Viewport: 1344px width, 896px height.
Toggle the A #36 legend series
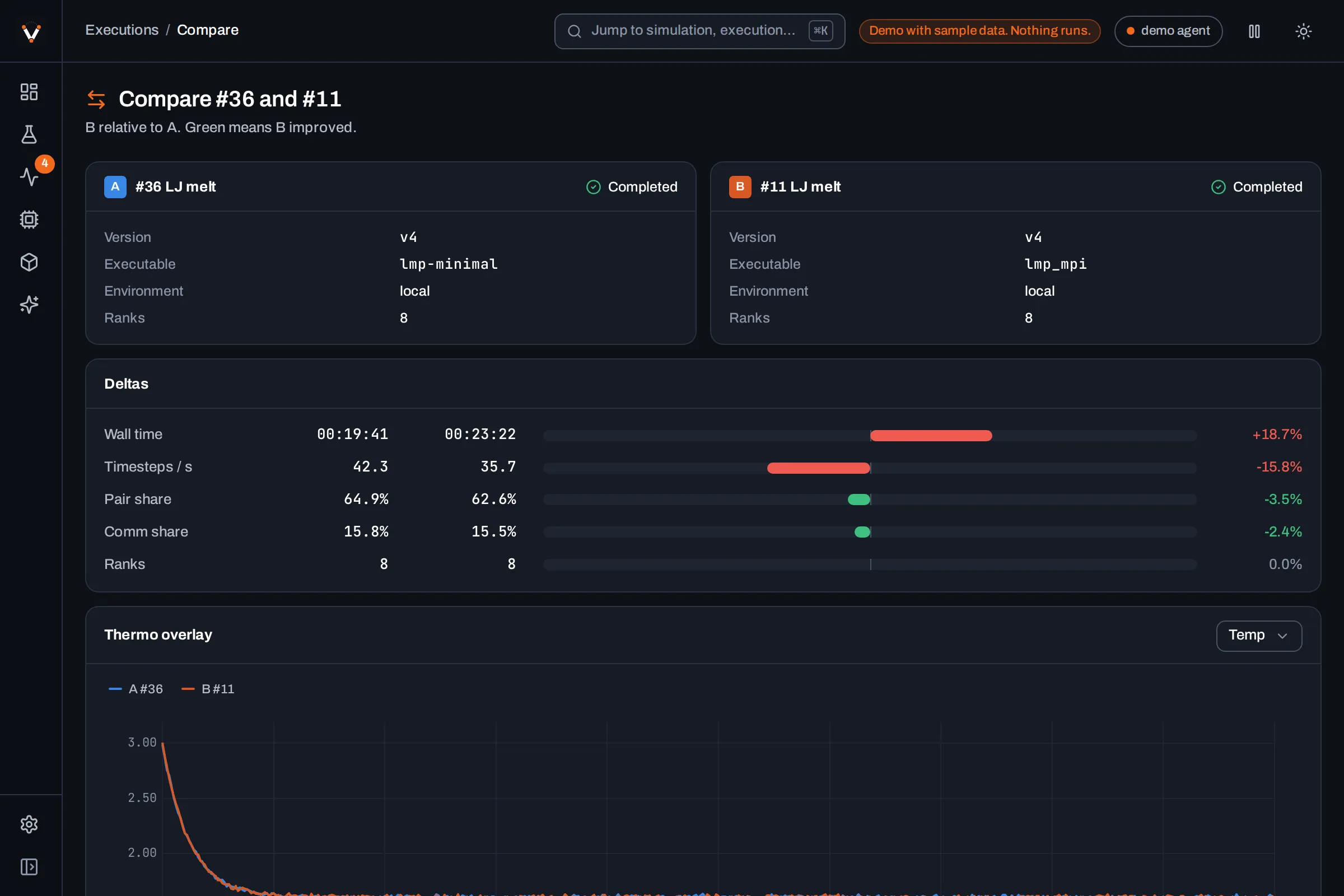pyautogui.click(x=136, y=689)
